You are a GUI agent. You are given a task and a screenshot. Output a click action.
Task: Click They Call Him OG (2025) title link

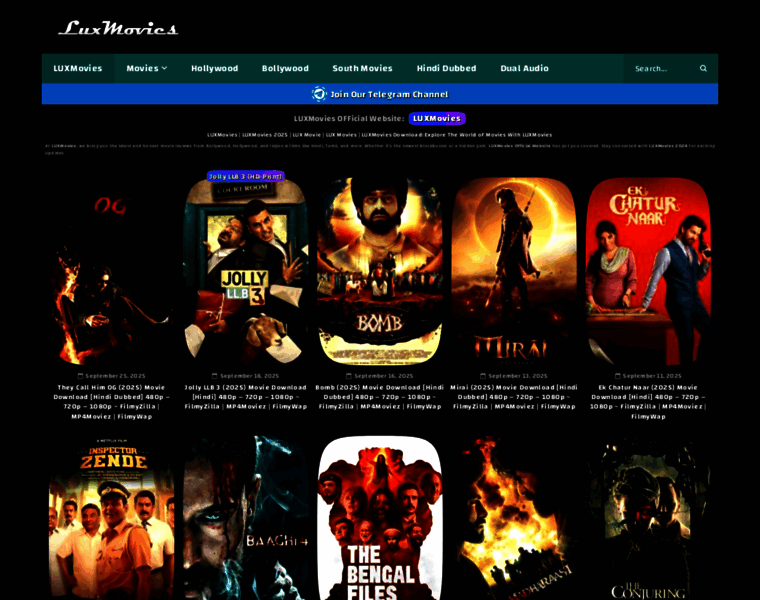(111, 402)
